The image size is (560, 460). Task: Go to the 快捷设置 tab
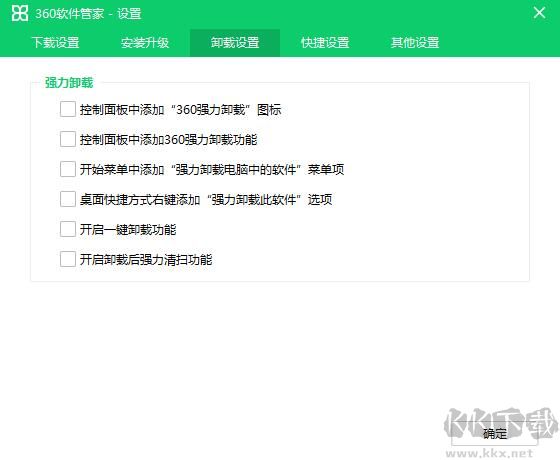(325, 43)
